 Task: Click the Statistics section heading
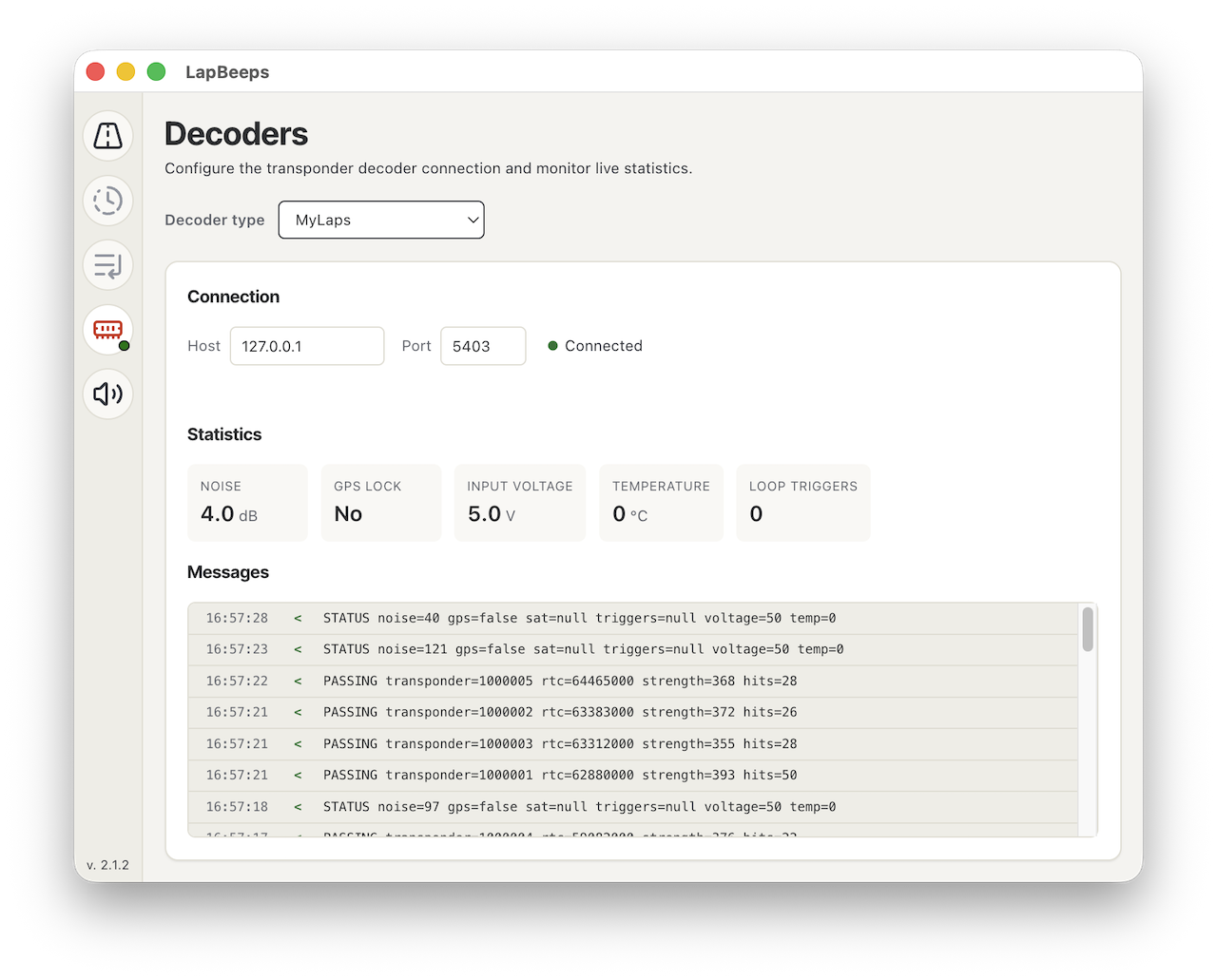pyautogui.click(x=224, y=434)
